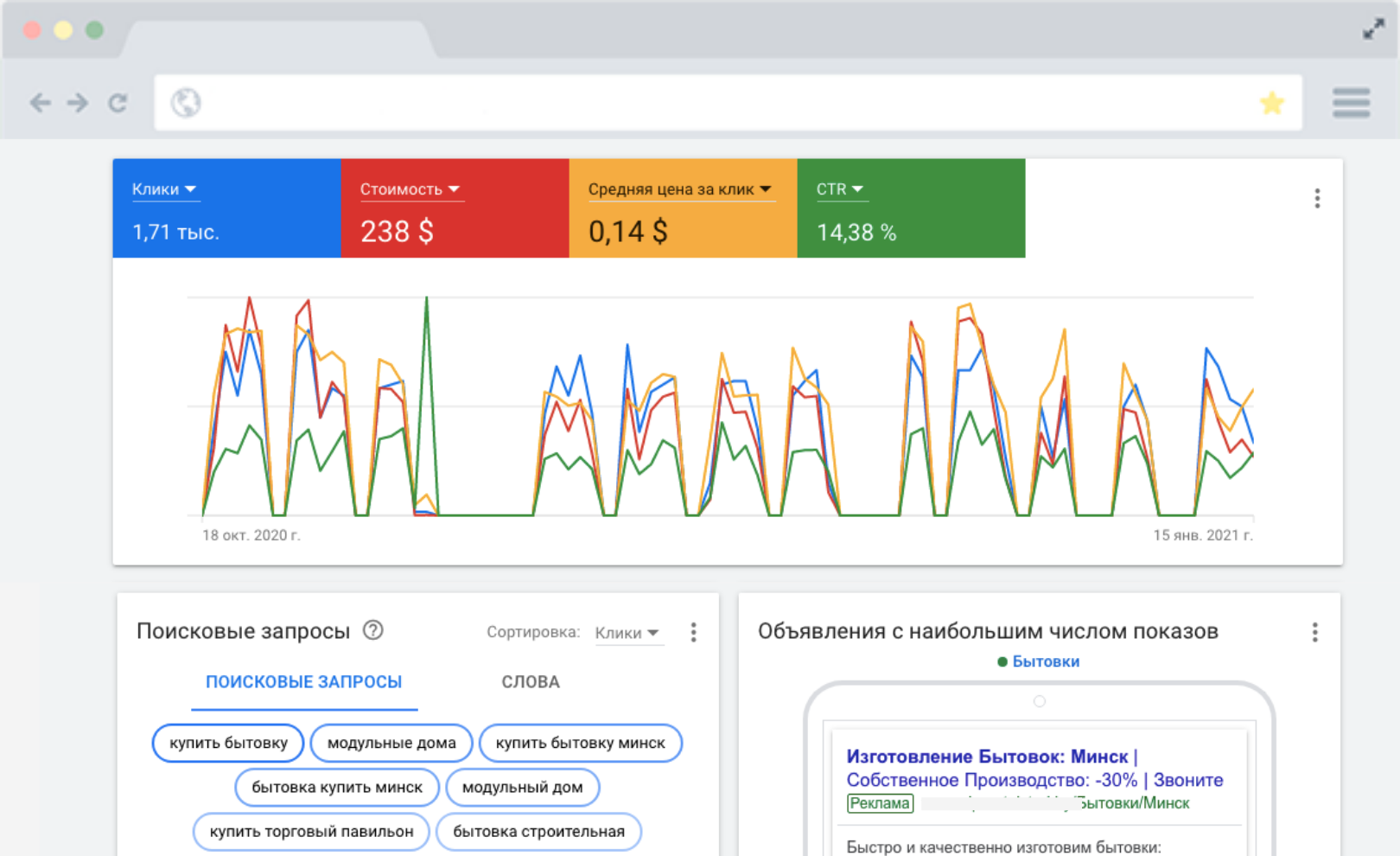Click the Реклама label in the ad preview

pos(880,803)
